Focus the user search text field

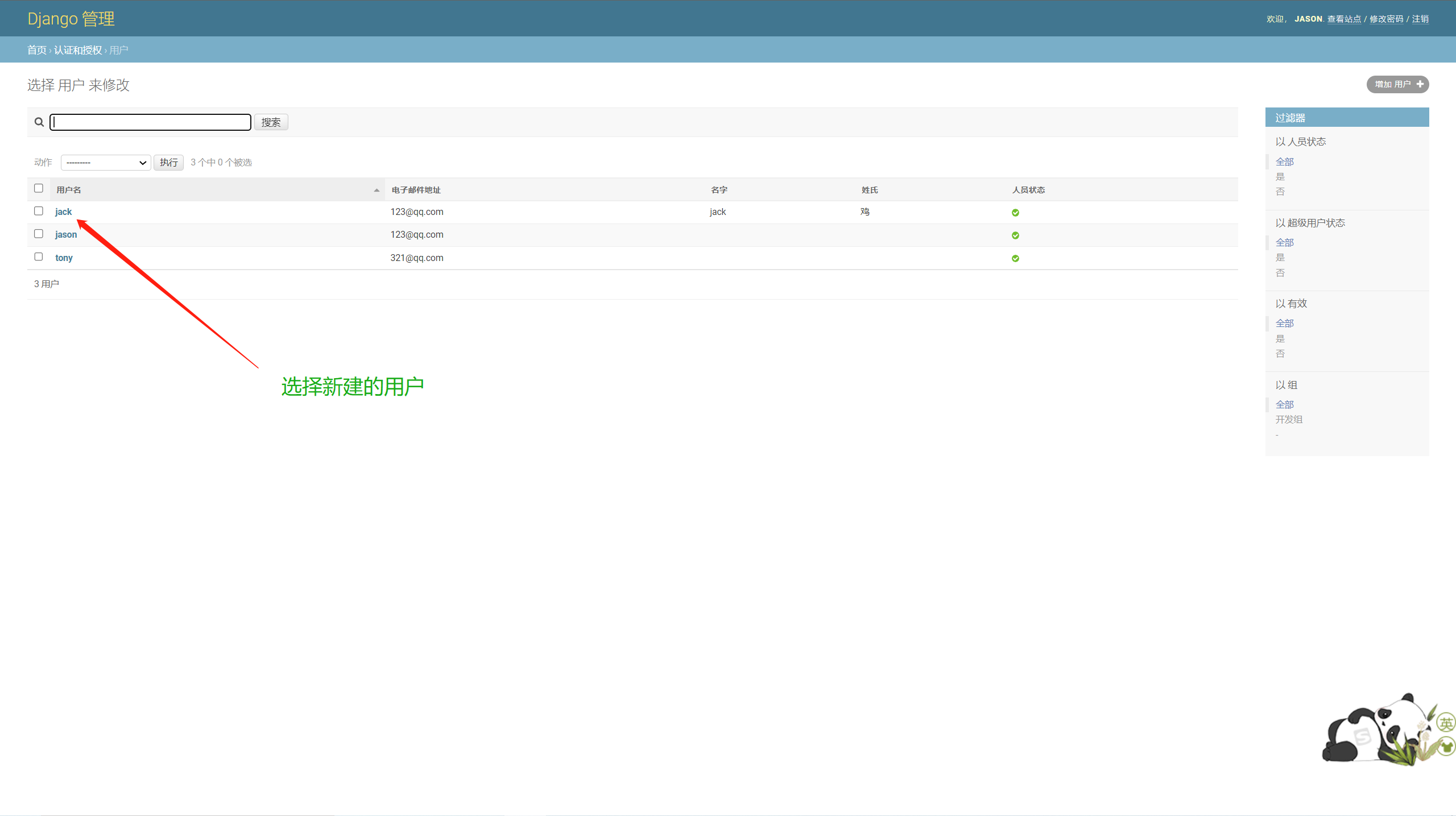point(150,122)
